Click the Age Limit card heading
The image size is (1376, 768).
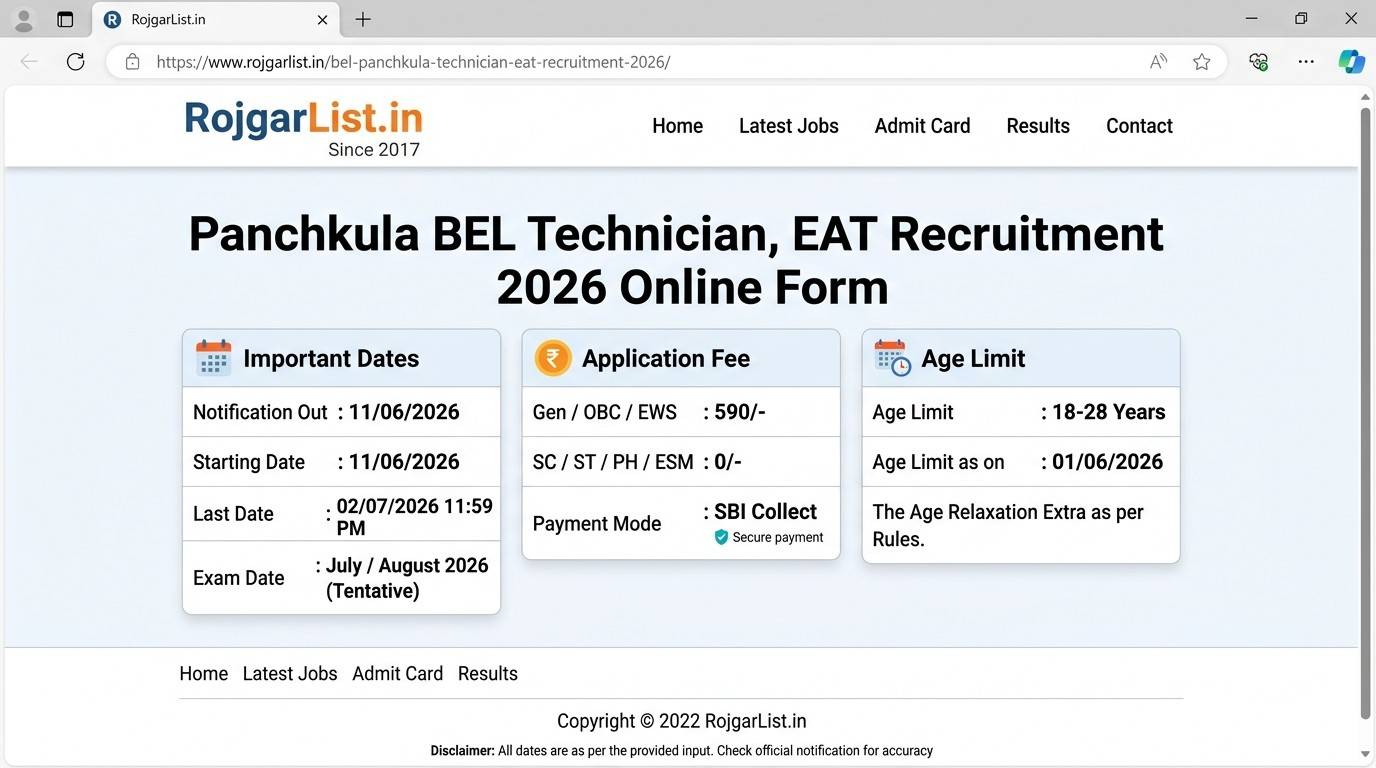tap(973, 358)
